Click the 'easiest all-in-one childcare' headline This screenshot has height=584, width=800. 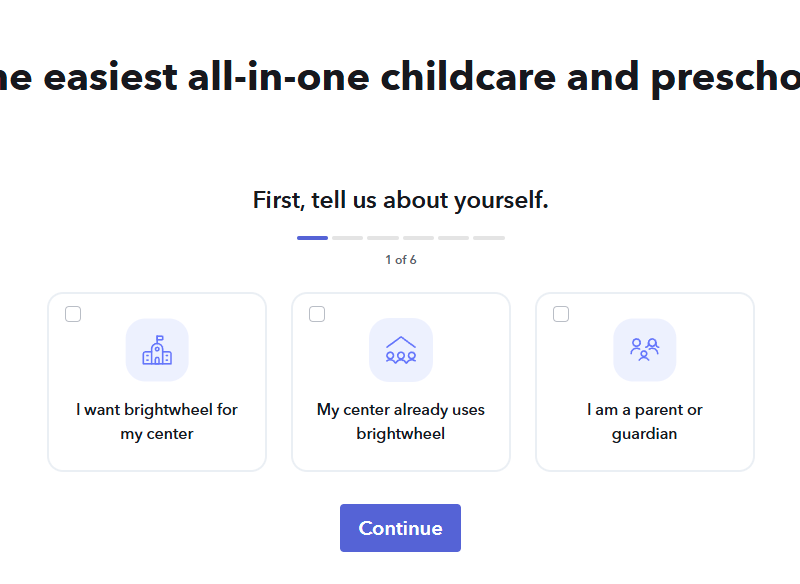pos(400,77)
